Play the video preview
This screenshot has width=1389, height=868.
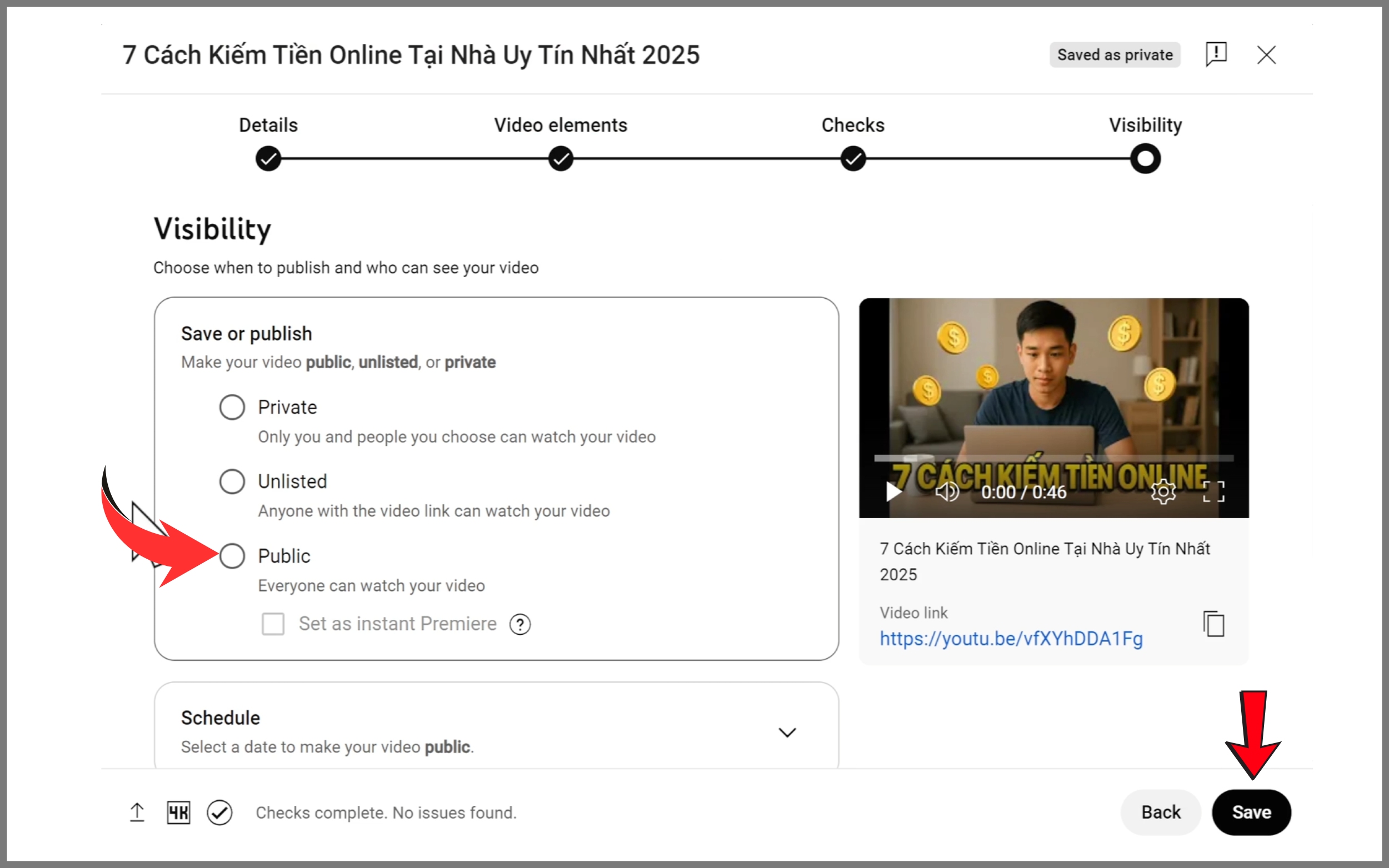click(x=893, y=491)
